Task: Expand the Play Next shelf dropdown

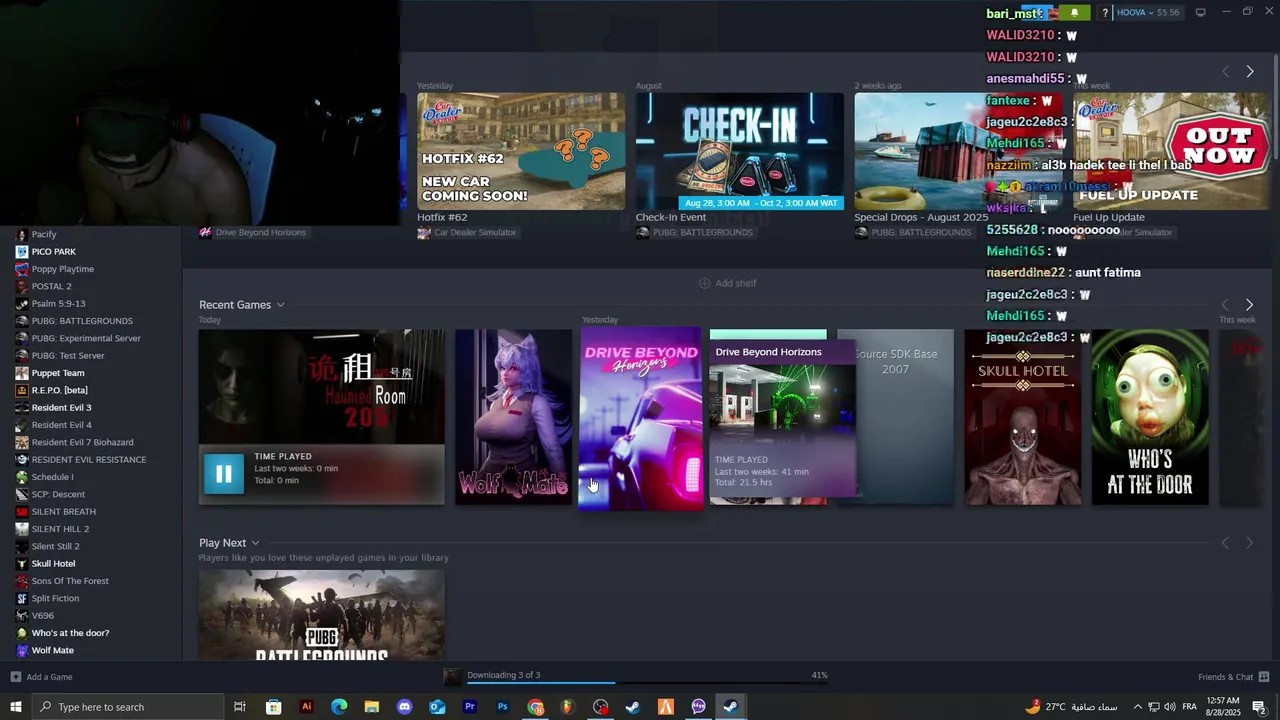Action: 255,543
